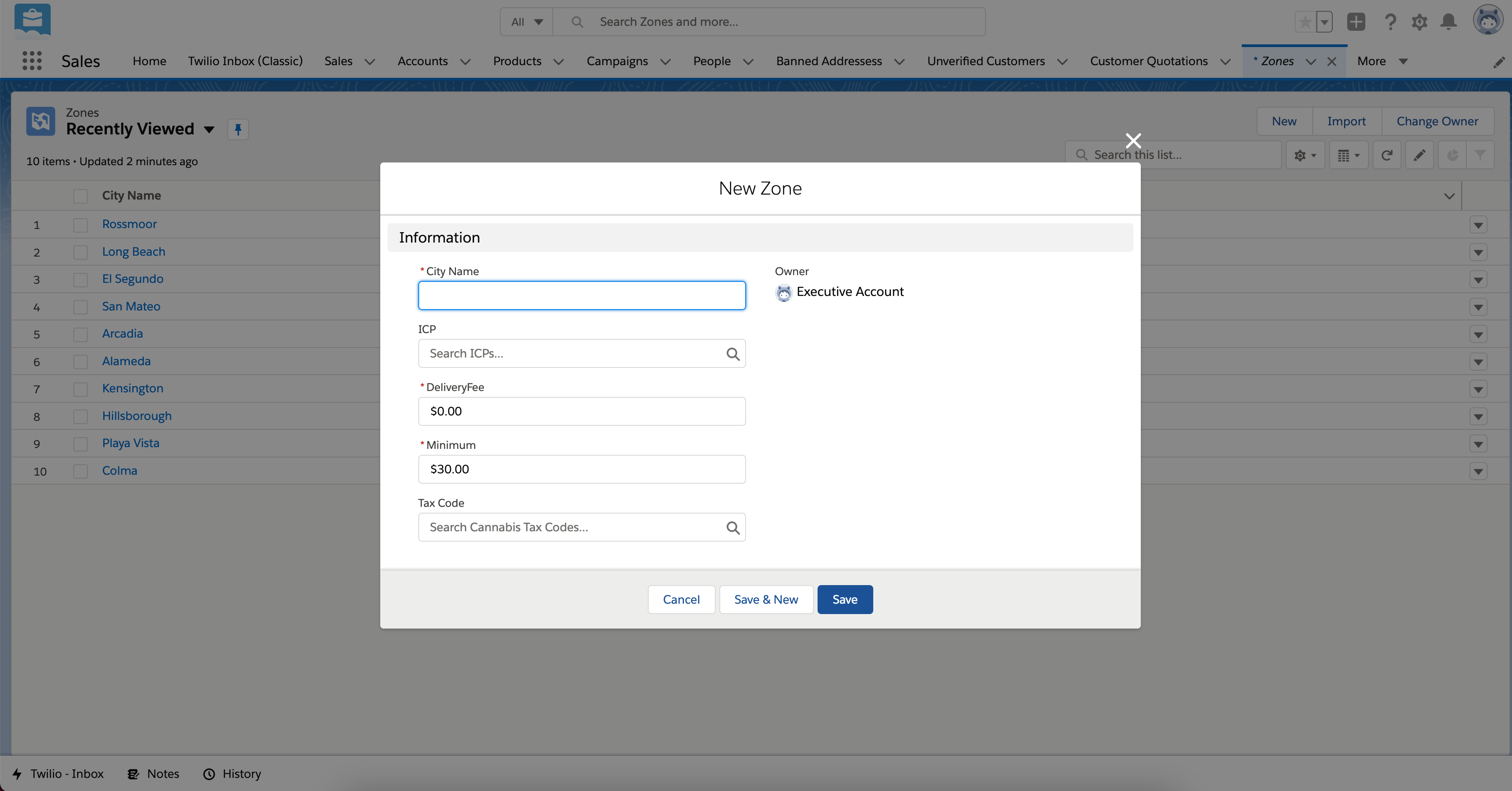Select the El Segundo row checkbox
This screenshot has height=791, width=1512.
[x=81, y=279]
